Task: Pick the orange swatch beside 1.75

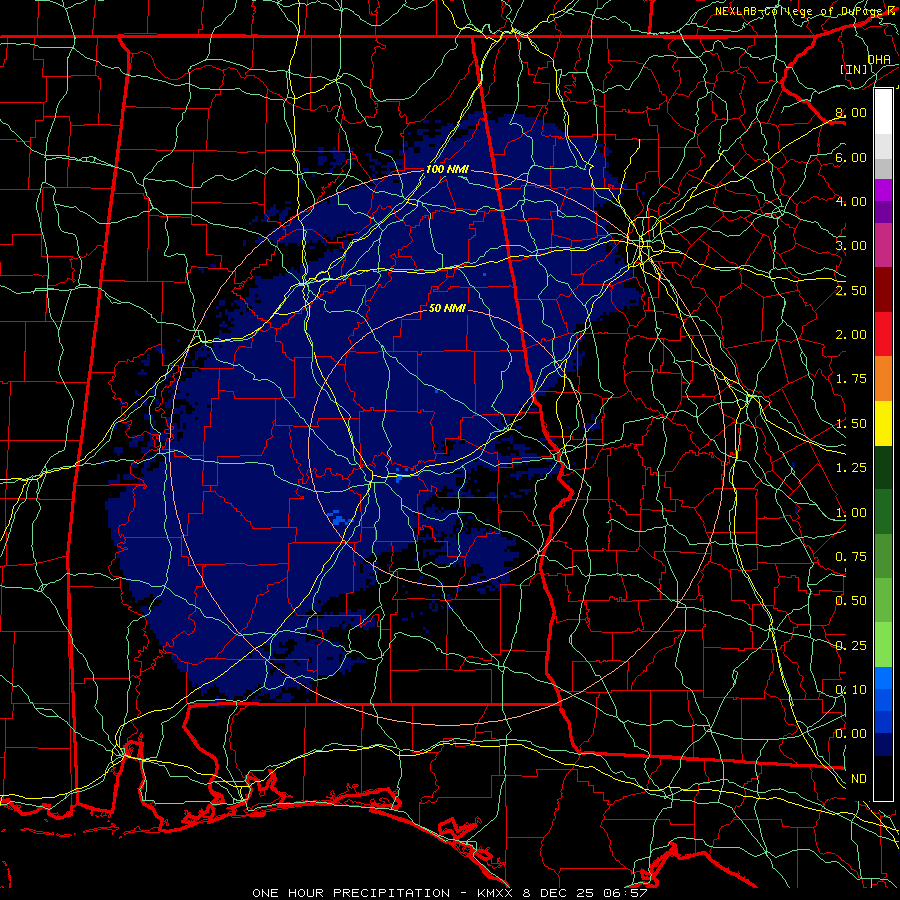Action: (883, 379)
